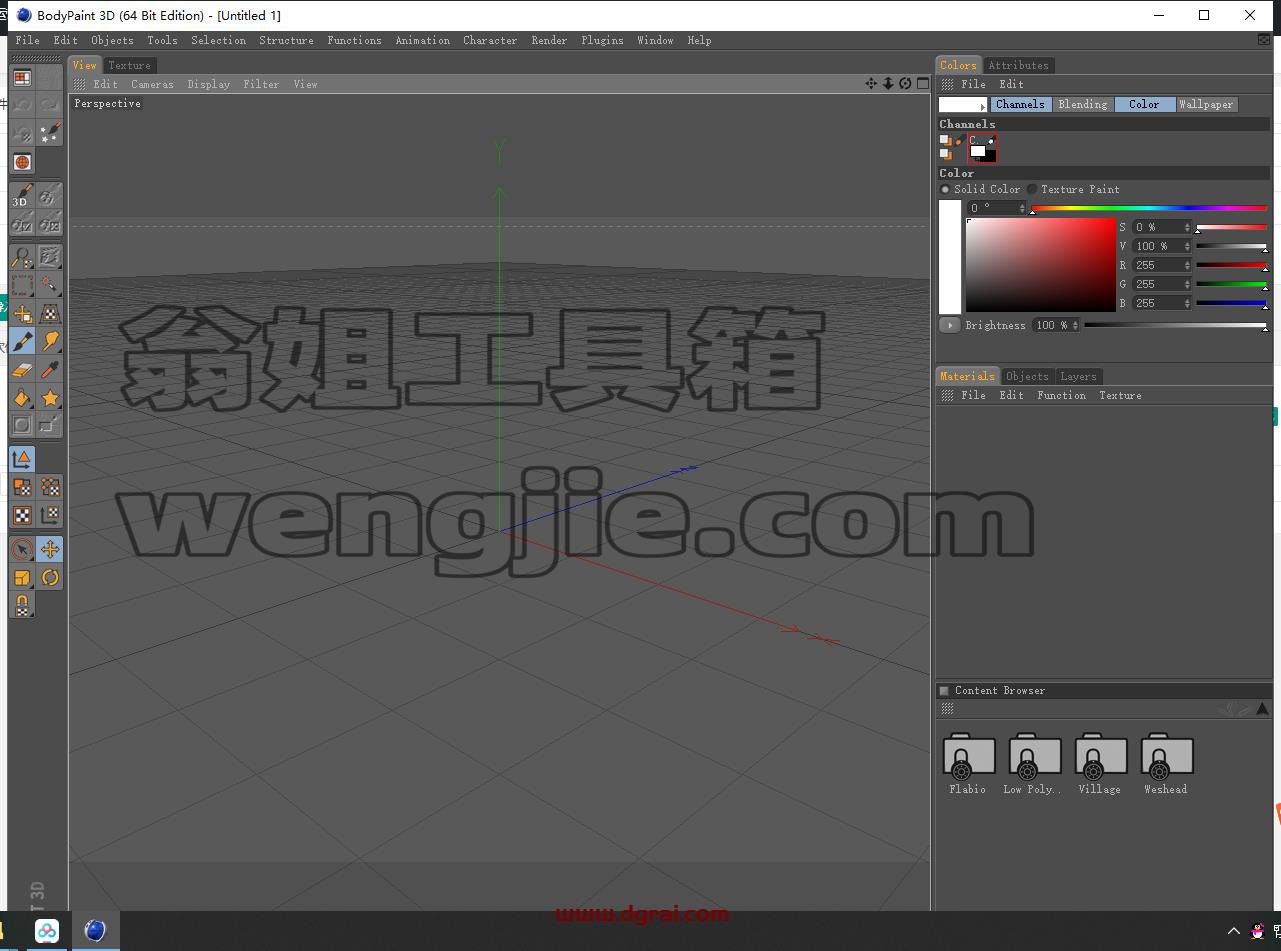Open the Plugins menu
The image size is (1281, 951).
(602, 40)
